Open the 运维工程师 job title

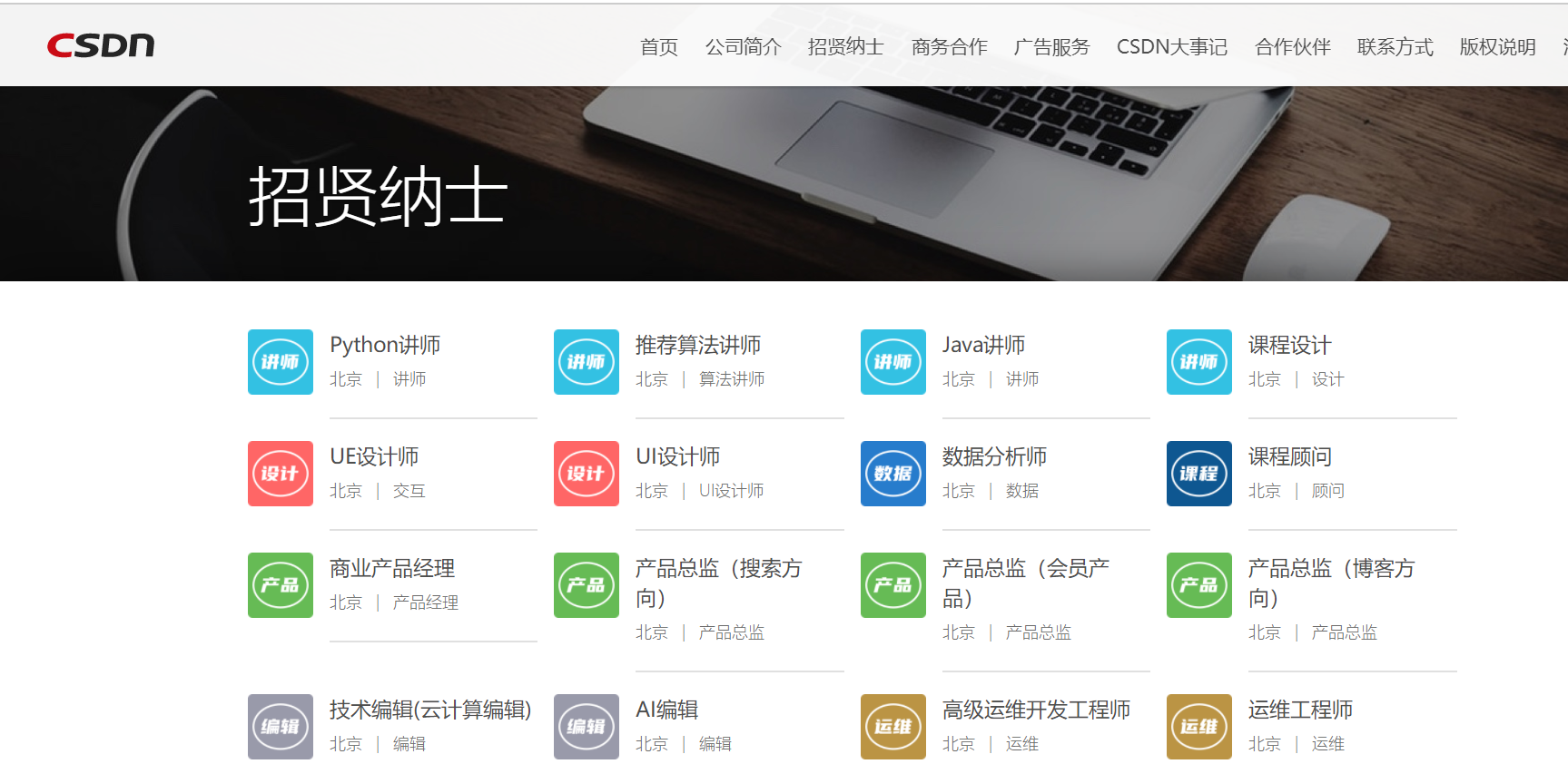[x=1300, y=710]
